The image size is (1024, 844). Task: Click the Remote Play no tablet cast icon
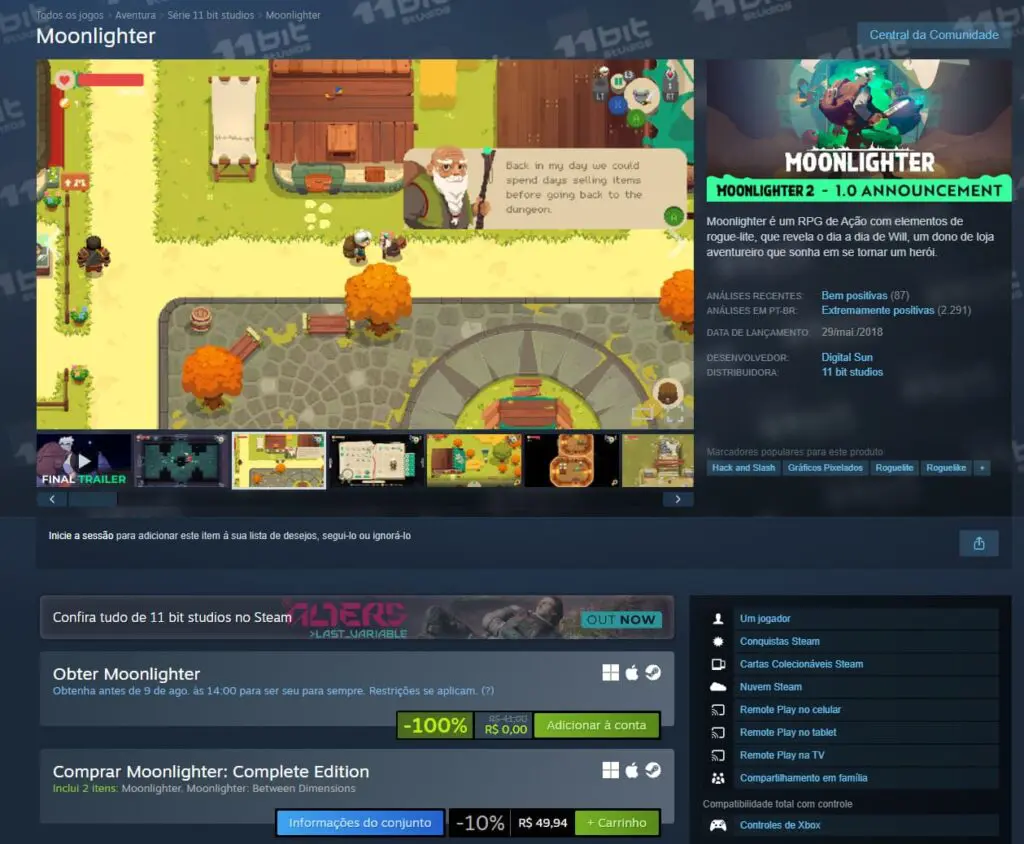pyautogui.click(x=718, y=733)
